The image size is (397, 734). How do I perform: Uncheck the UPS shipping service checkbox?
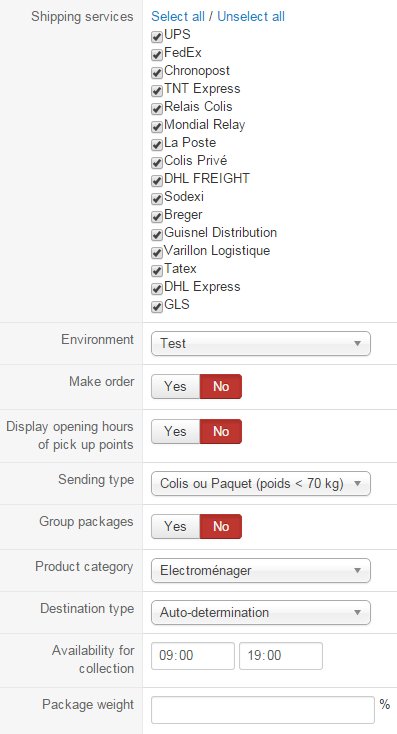click(x=157, y=37)
